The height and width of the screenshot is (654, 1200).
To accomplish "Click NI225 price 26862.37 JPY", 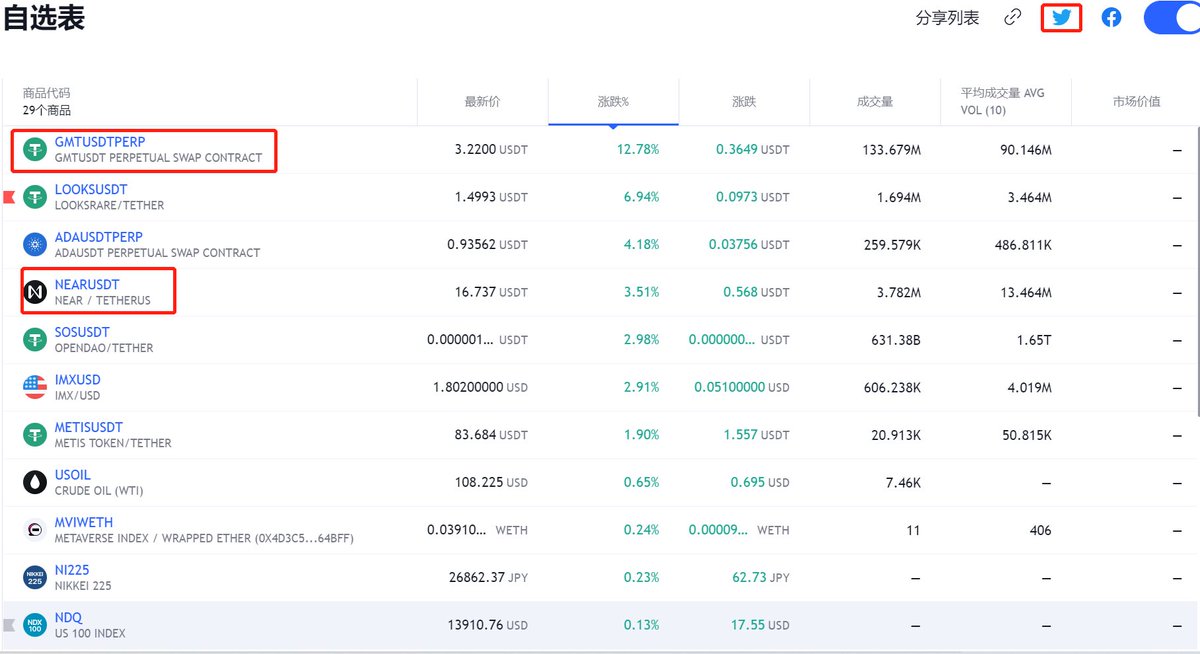I will 489,577.
